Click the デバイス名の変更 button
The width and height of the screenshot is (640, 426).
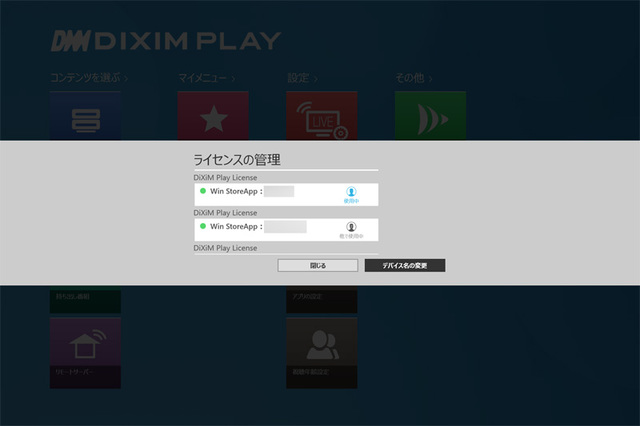click(404, 266)
